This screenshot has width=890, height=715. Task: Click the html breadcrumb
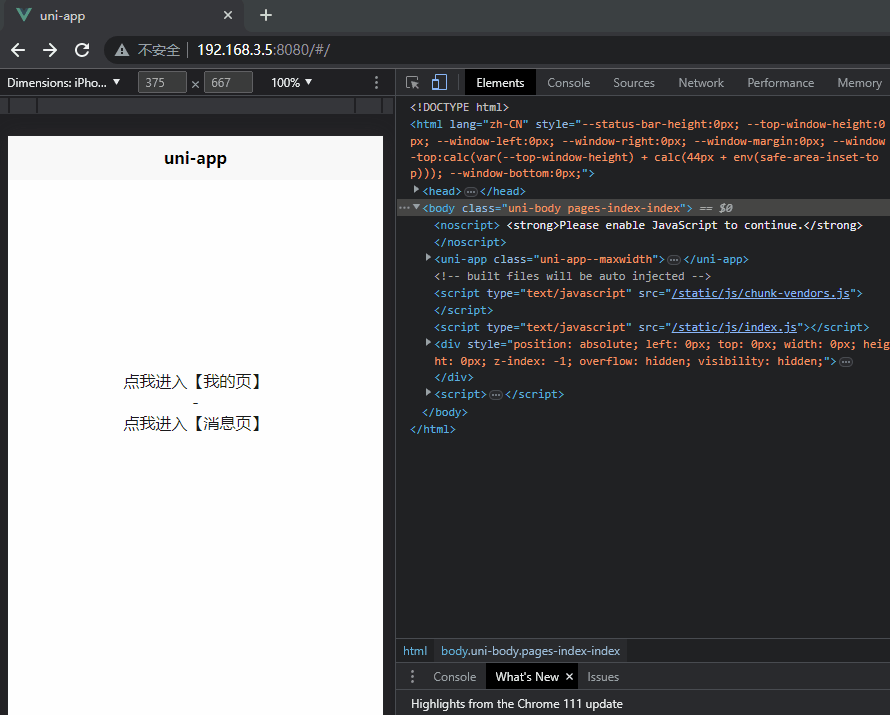415,651
